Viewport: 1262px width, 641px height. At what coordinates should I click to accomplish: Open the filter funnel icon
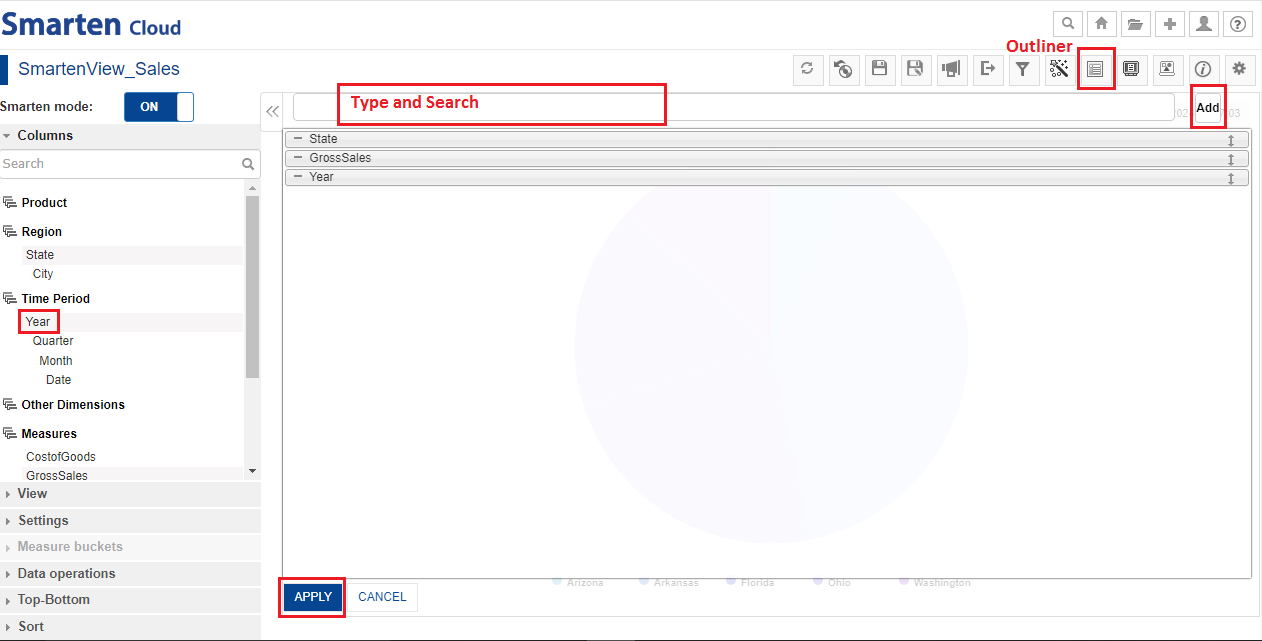1023,69
